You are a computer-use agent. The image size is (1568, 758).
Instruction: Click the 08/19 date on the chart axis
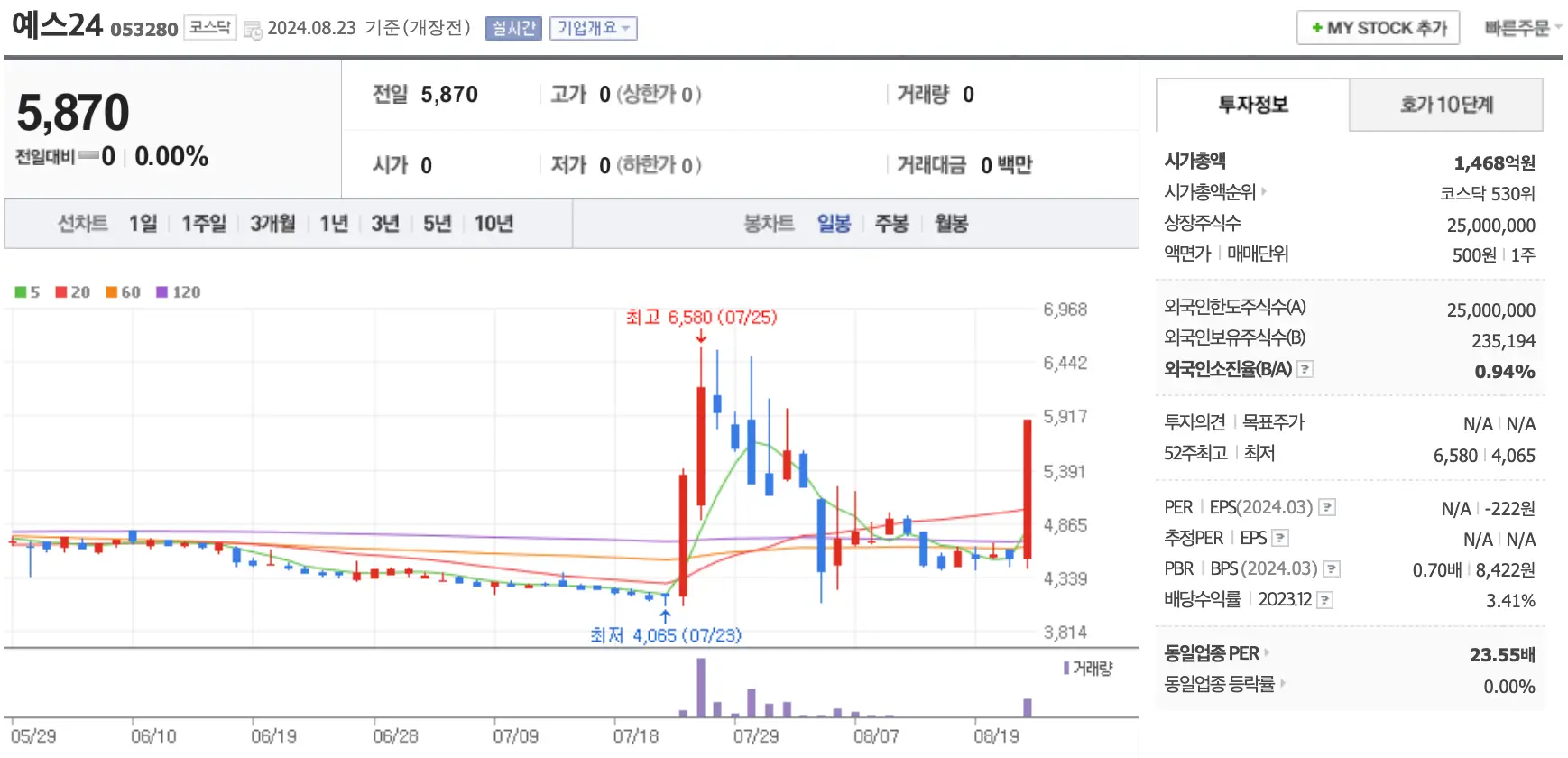point(996,736)
